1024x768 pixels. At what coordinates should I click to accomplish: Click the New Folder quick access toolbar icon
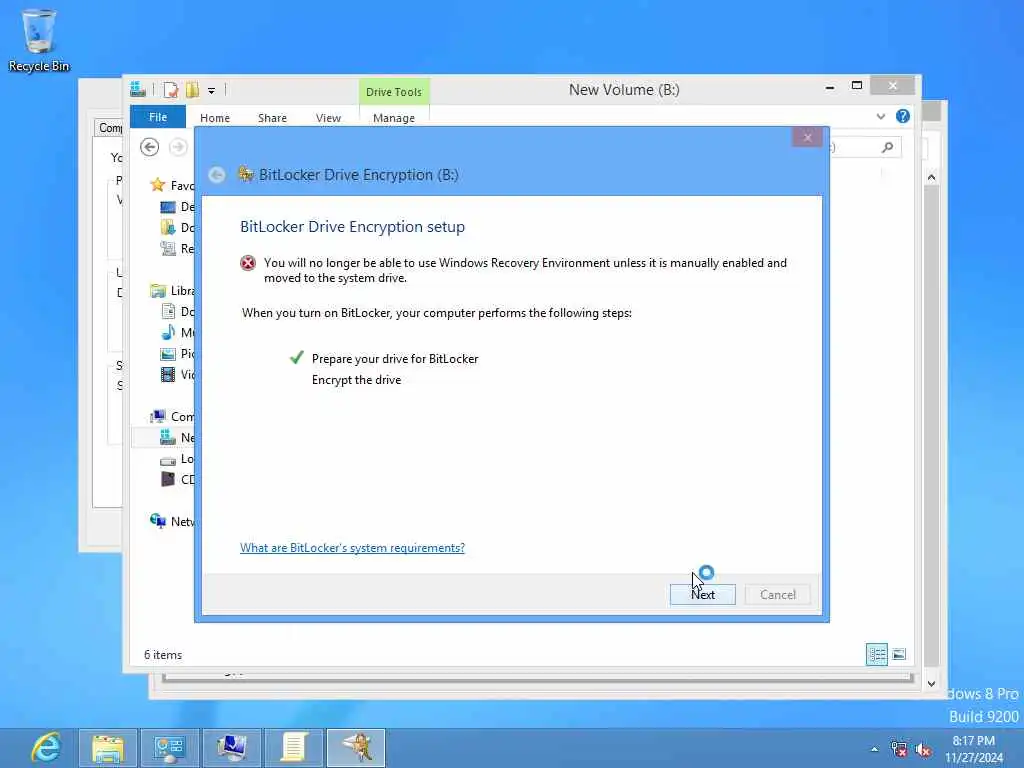[193, 89]
